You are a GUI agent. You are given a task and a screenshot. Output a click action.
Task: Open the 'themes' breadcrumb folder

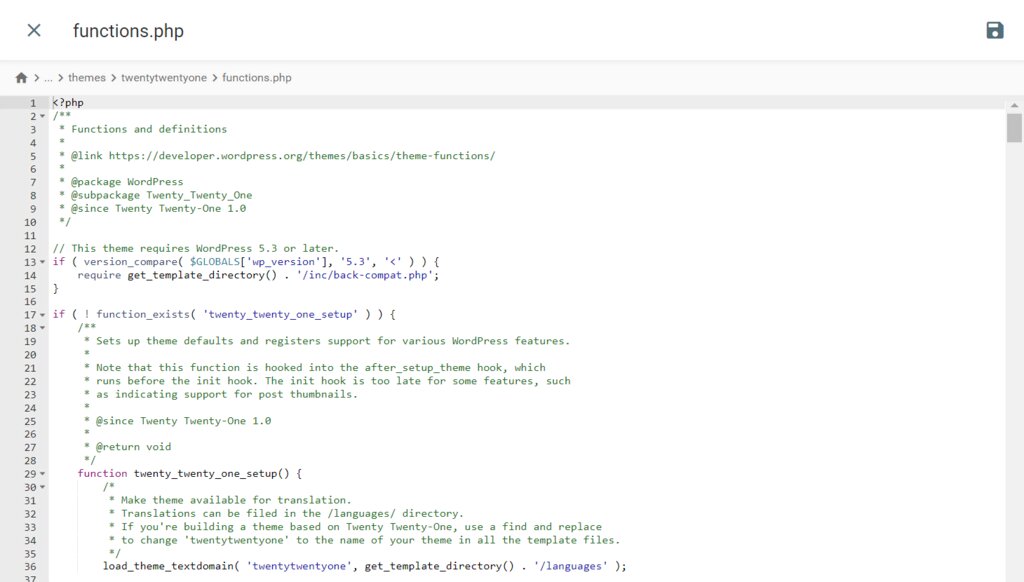pyautogui.click(x=87, y=78)
